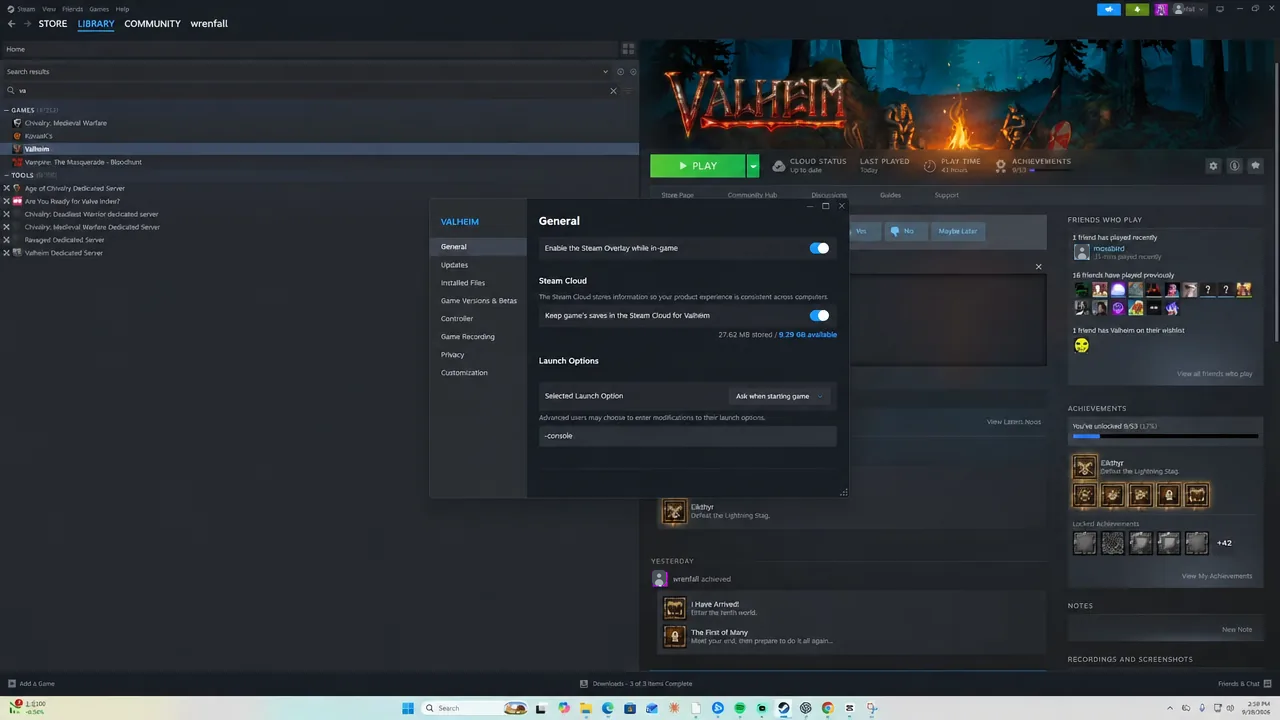Screen dimensions: 1280x720
Task: Collapse the TOOLS category in library
Action: click(x=6, y=175)
